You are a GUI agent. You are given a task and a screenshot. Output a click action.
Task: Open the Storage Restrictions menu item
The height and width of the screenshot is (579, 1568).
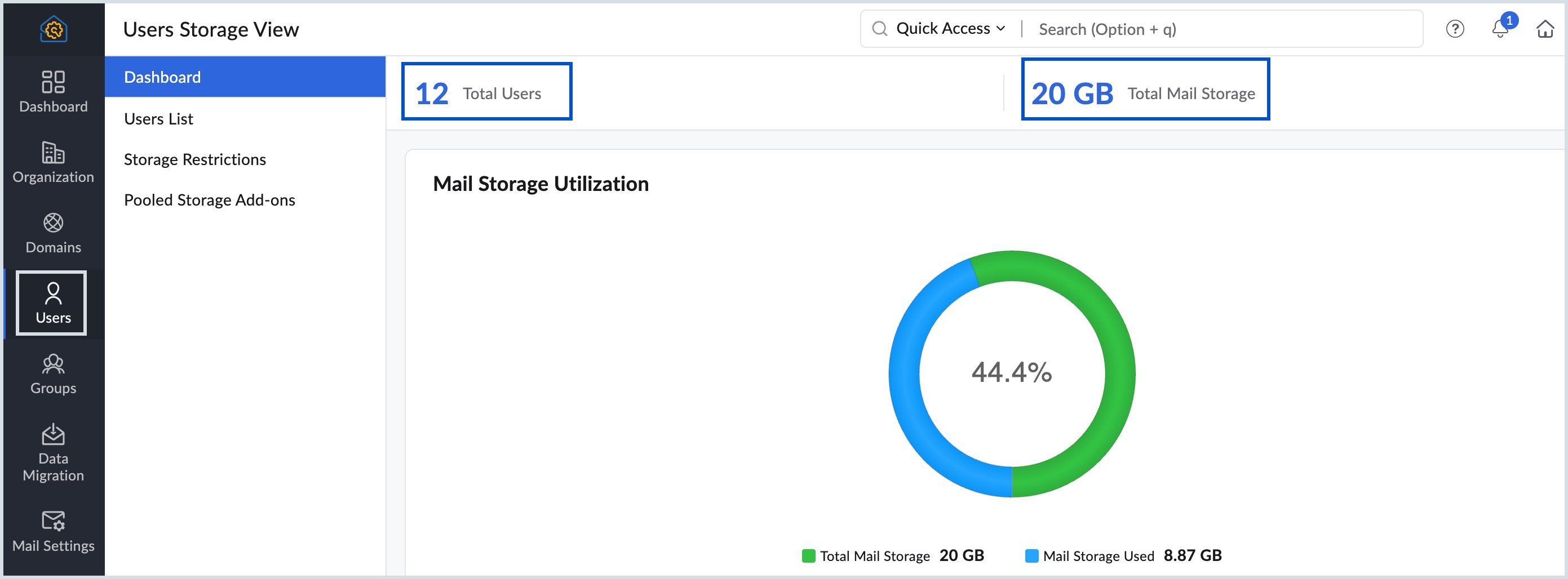[195, 159]
